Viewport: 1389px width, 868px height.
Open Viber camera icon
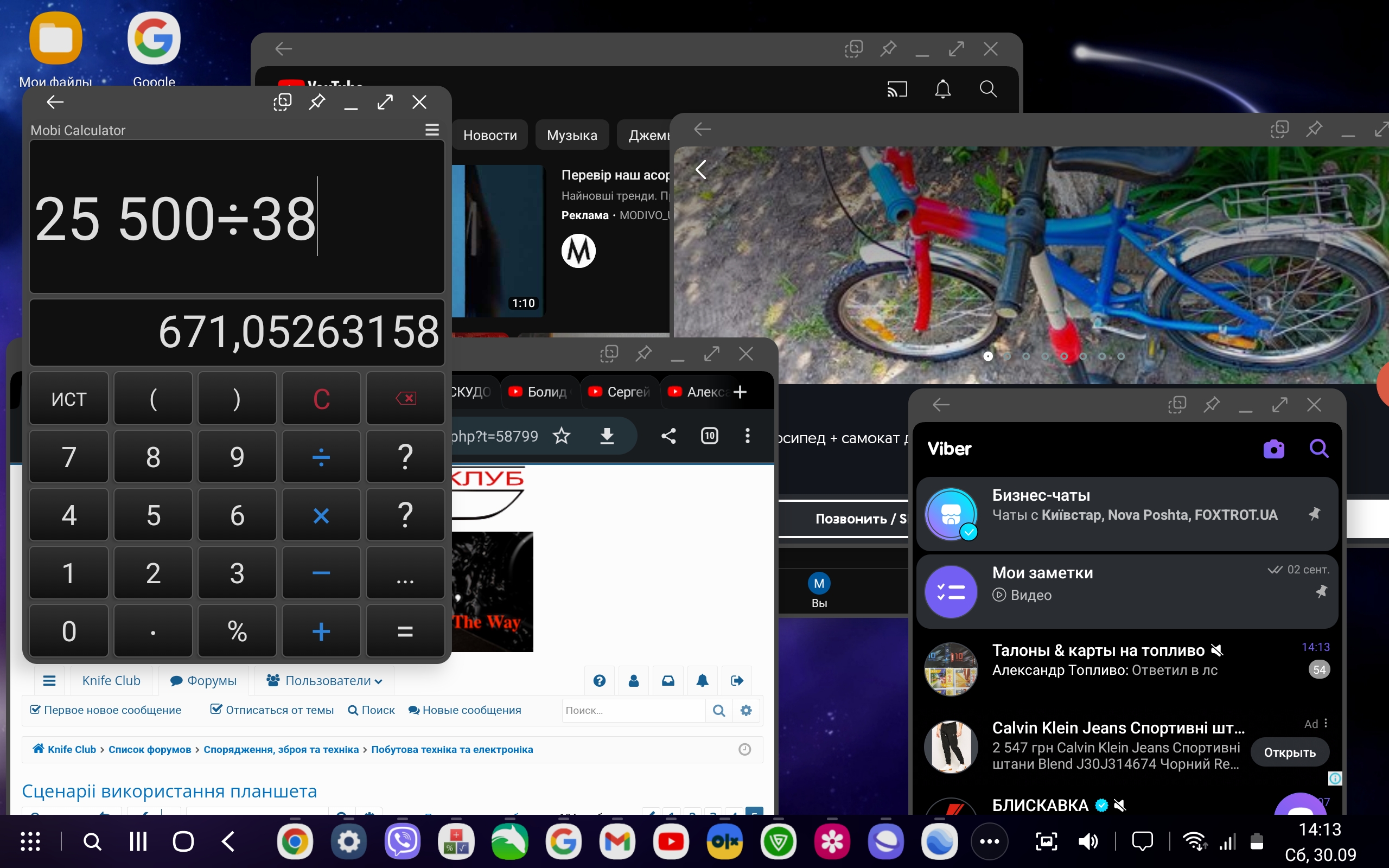point(1273,448)
